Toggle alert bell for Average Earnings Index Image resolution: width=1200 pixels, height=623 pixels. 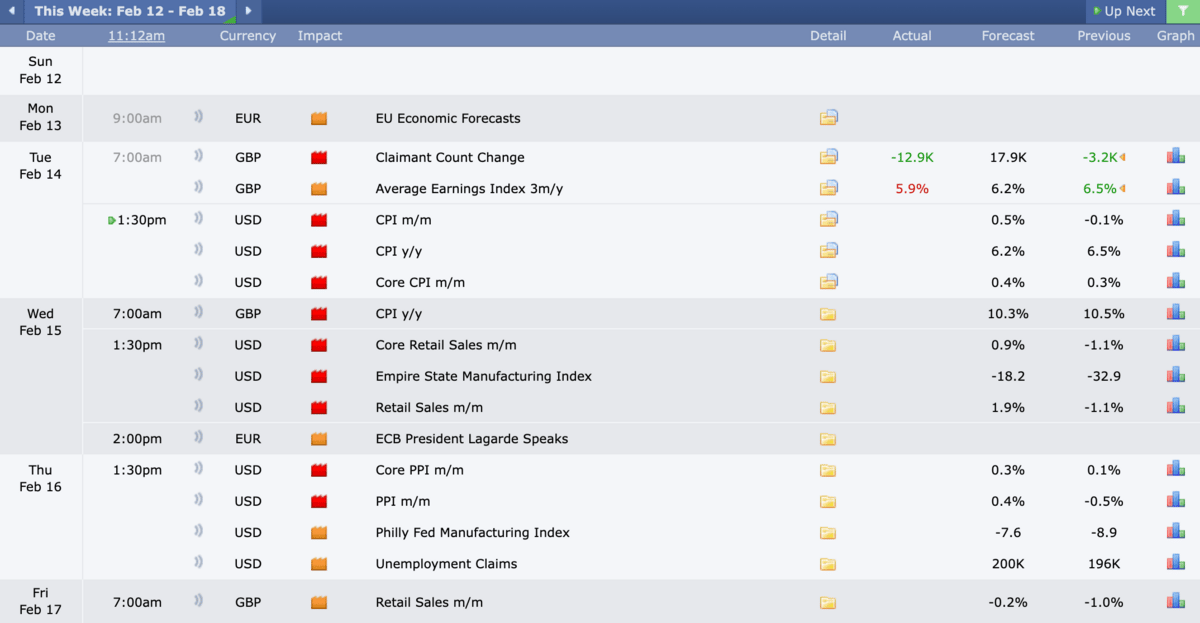198,187
